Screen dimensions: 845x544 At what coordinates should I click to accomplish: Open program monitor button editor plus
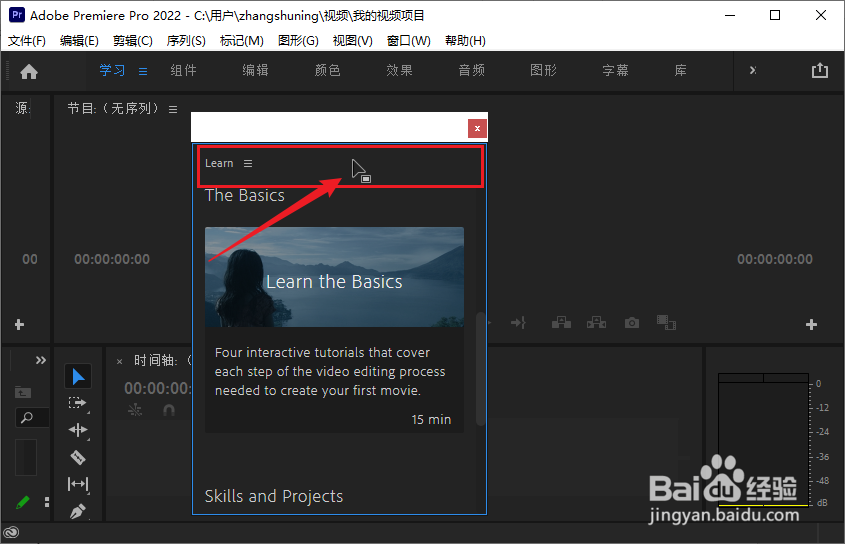pos(811,325)
